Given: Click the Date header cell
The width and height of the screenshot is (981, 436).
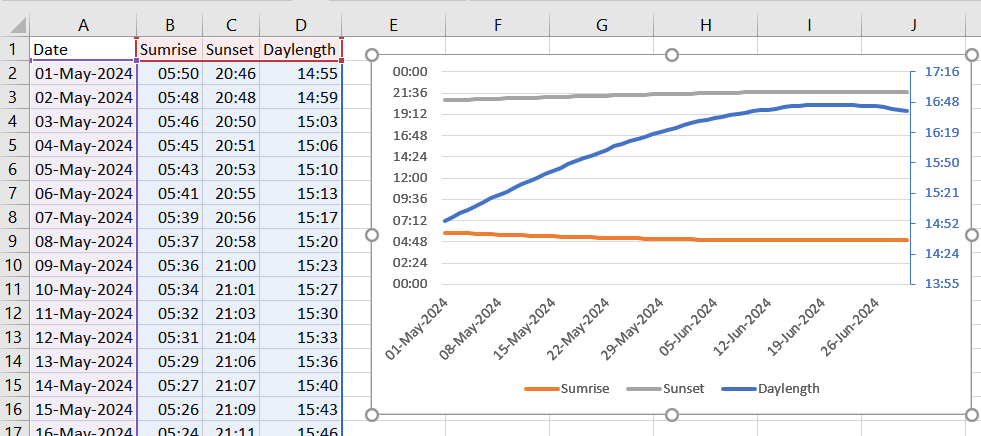Looking at the screenshot, I should (83, 49).
